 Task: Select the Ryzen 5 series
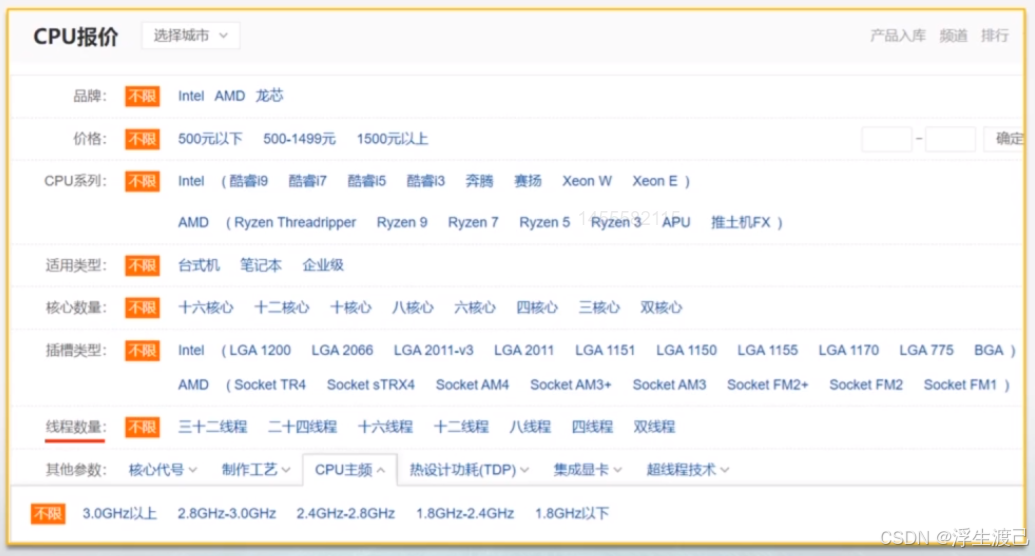(x=545, y=223)
